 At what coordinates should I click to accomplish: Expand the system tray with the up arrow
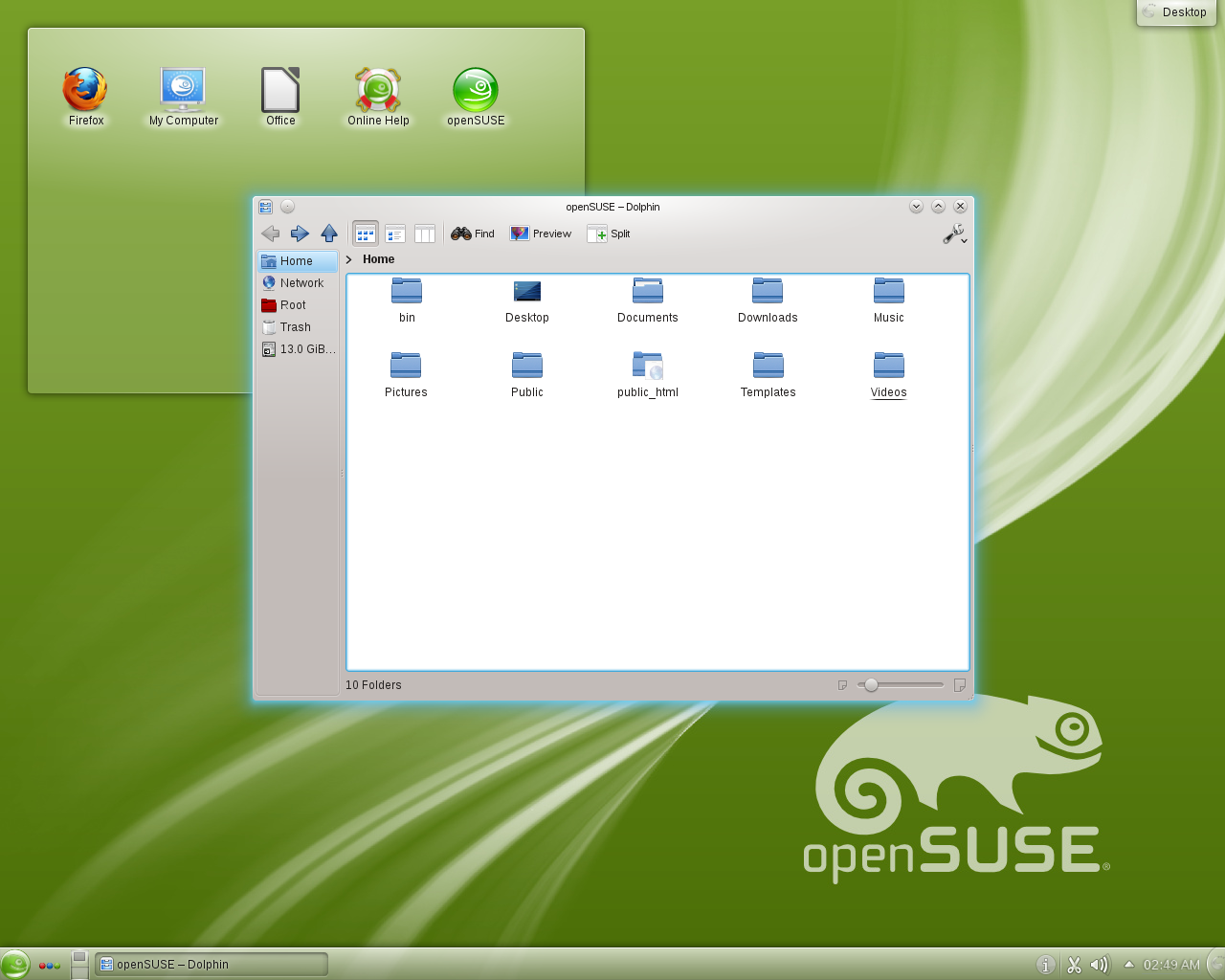coord(1129,965)
